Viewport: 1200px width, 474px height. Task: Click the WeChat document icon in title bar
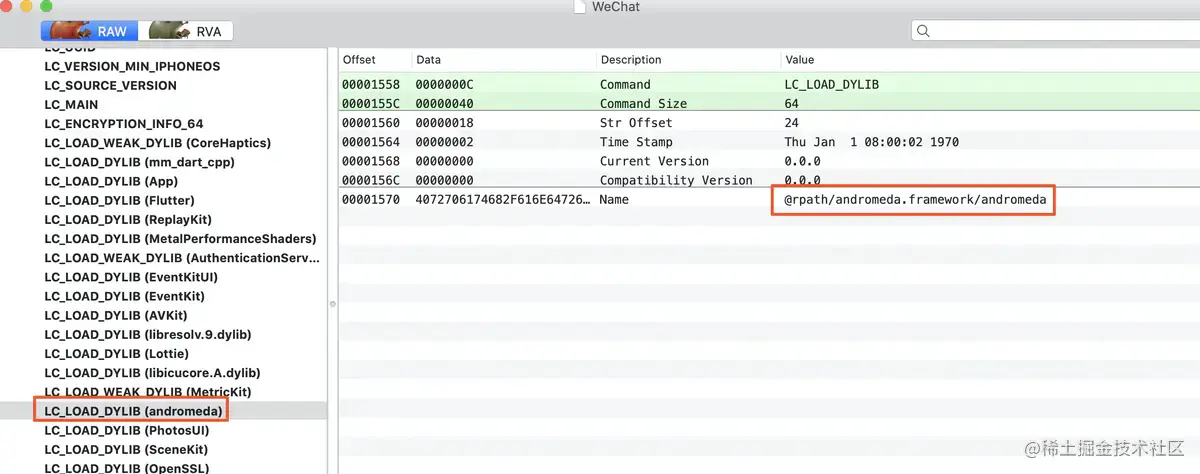[580, 7]
